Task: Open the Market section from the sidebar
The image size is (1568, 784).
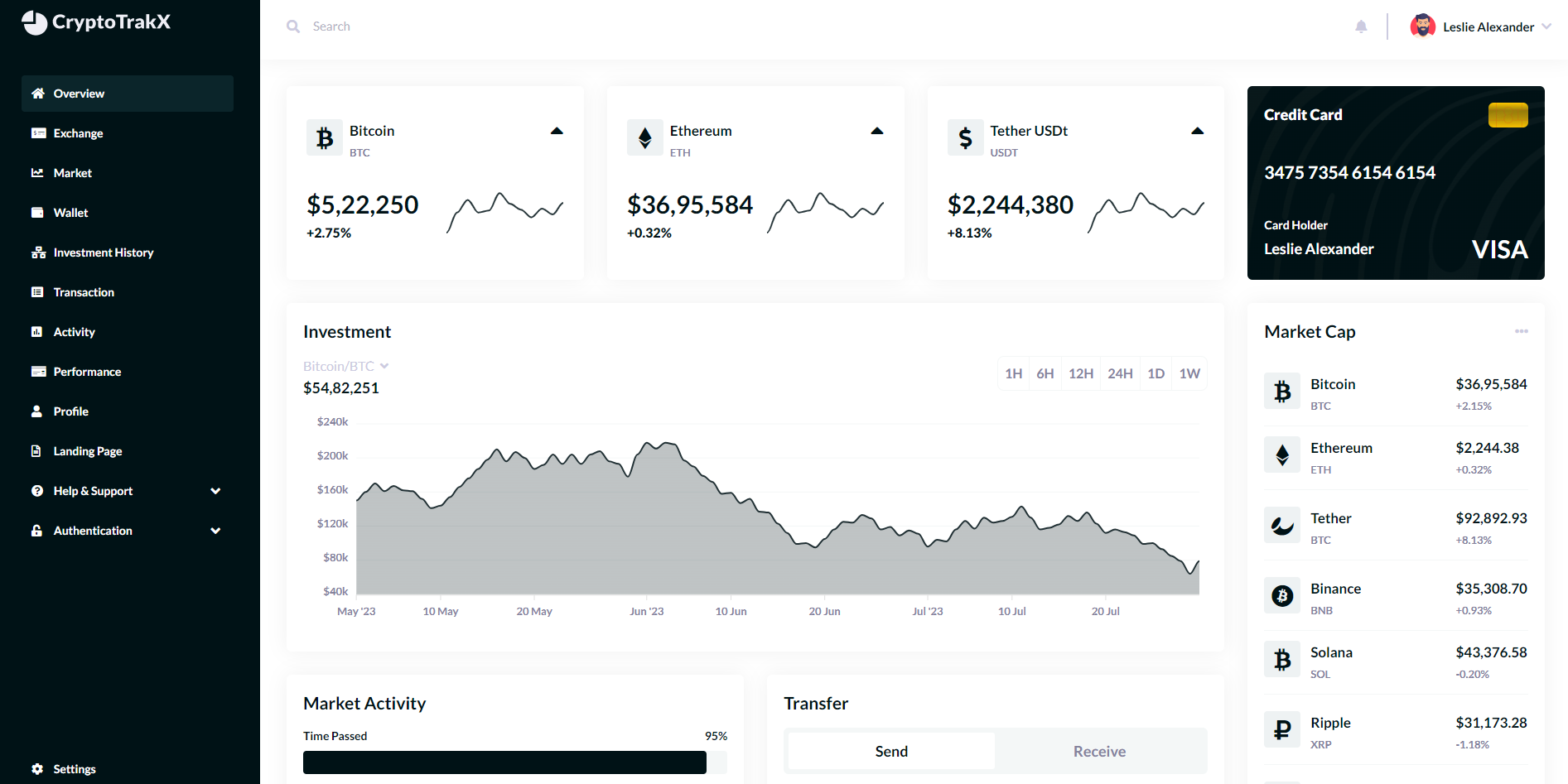Action: pyautogui.click(x=73, y=172)
